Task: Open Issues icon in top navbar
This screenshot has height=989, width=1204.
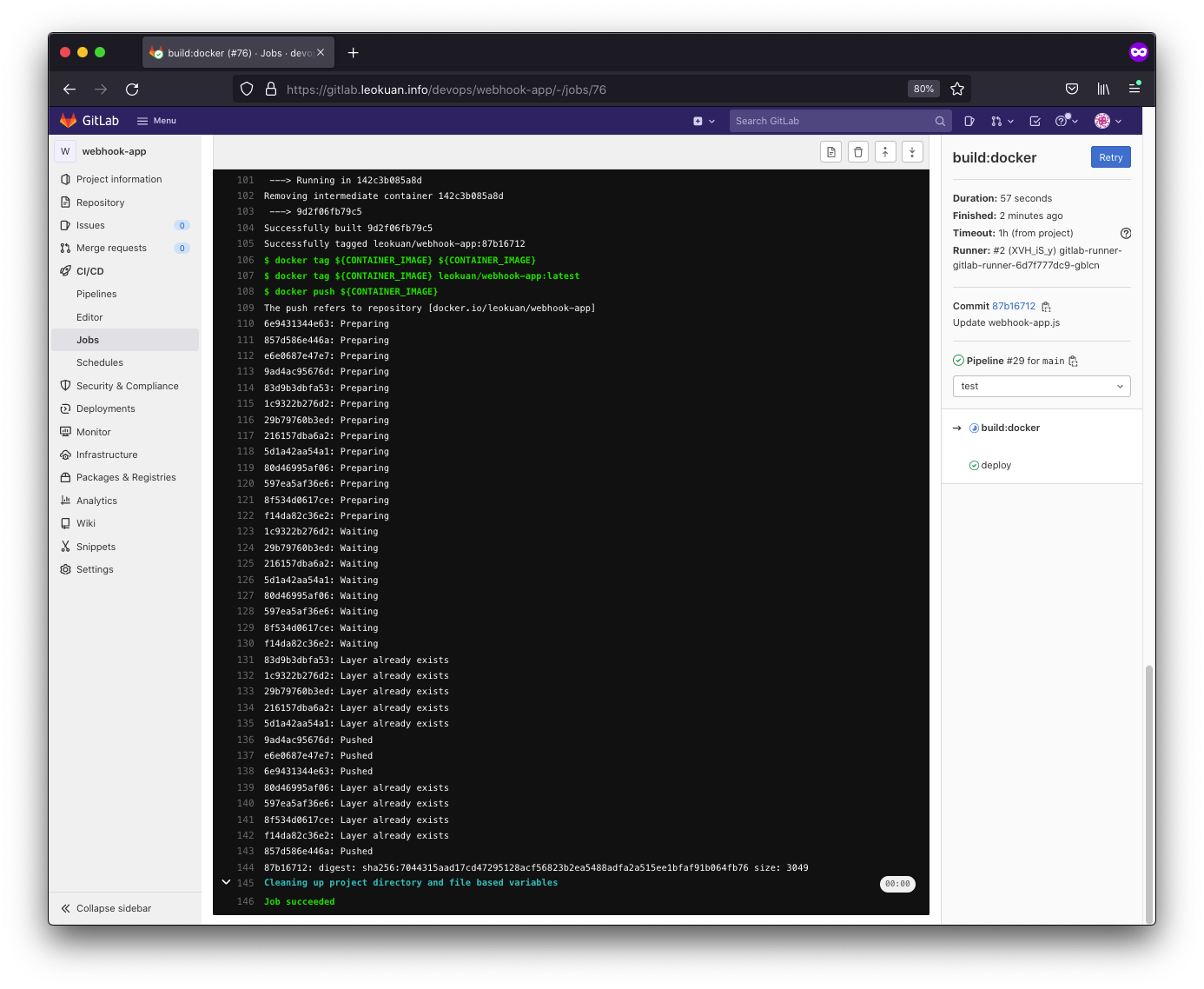Action: coord(969,122)
